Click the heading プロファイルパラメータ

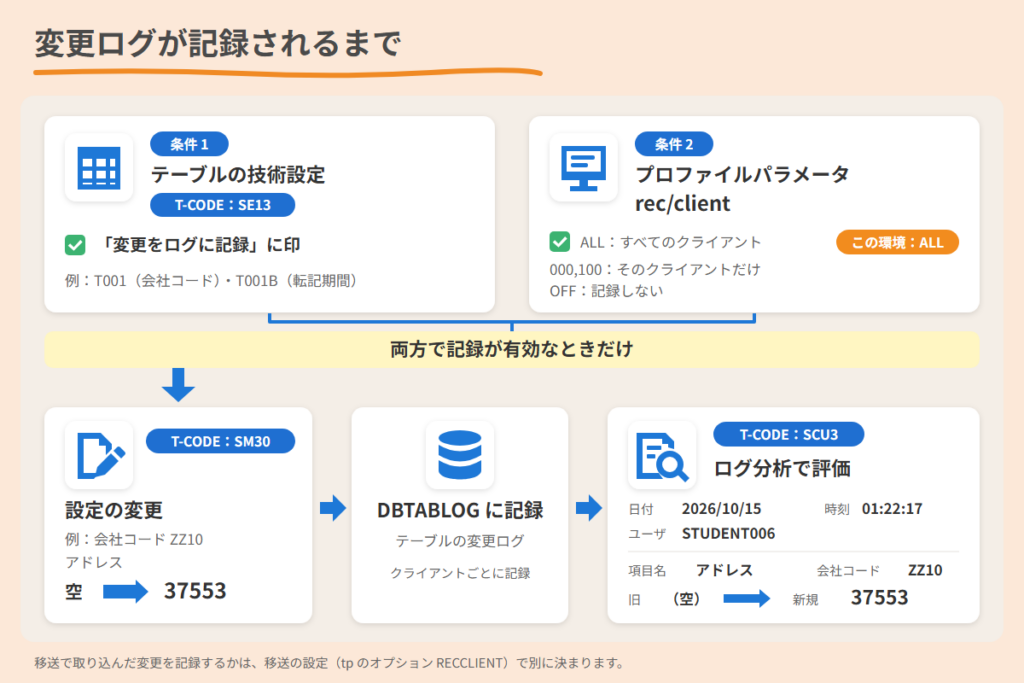(x=743, y=174)
